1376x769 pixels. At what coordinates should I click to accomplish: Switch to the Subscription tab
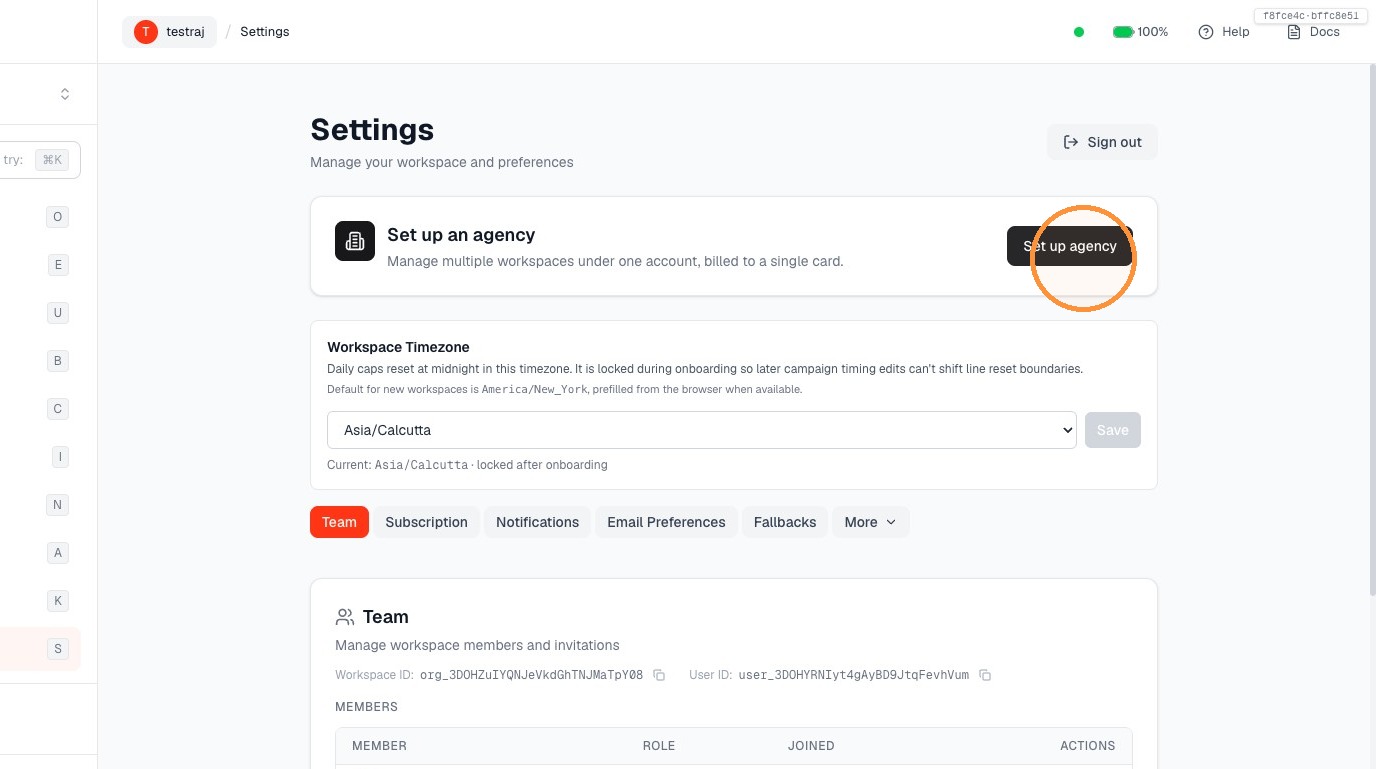(426, 522)
